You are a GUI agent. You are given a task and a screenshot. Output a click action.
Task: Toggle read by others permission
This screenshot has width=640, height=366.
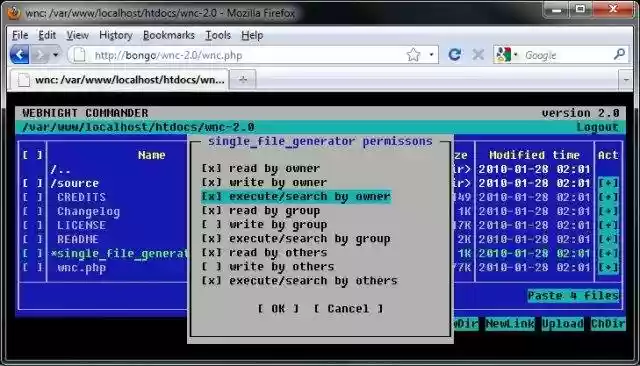(264, 253)
